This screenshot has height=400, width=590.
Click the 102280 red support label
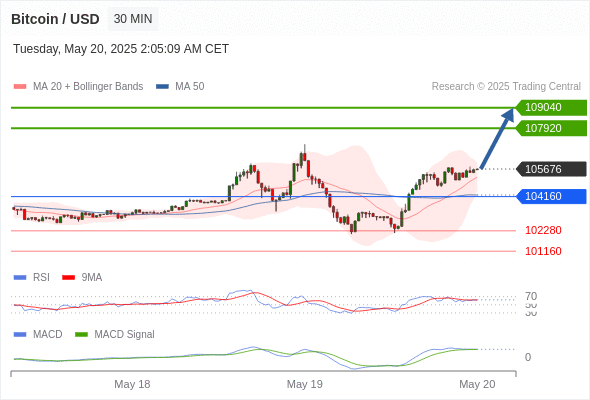point(543,230)
